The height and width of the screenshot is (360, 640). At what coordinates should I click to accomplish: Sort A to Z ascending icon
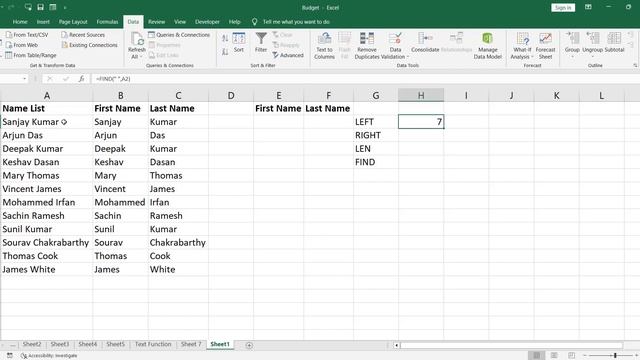tap(225, 38)
